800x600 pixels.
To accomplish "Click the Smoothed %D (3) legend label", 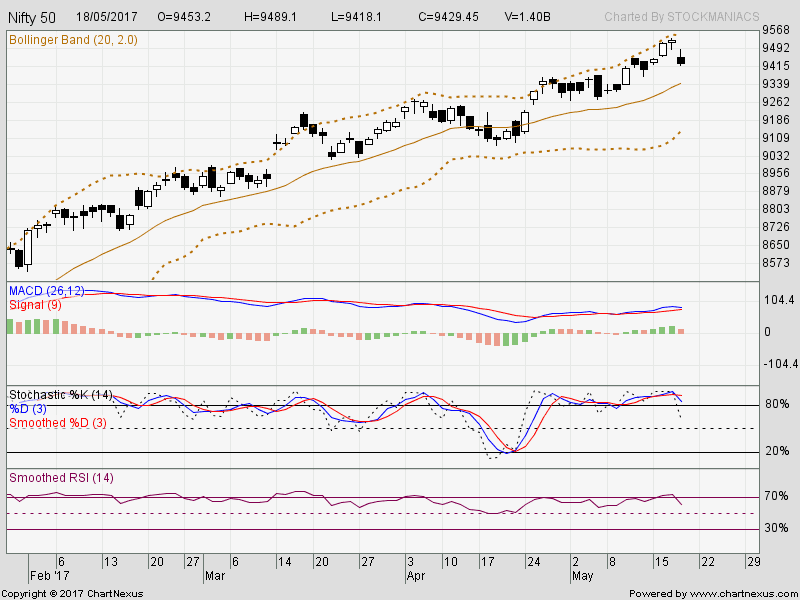I will (58, 423).
